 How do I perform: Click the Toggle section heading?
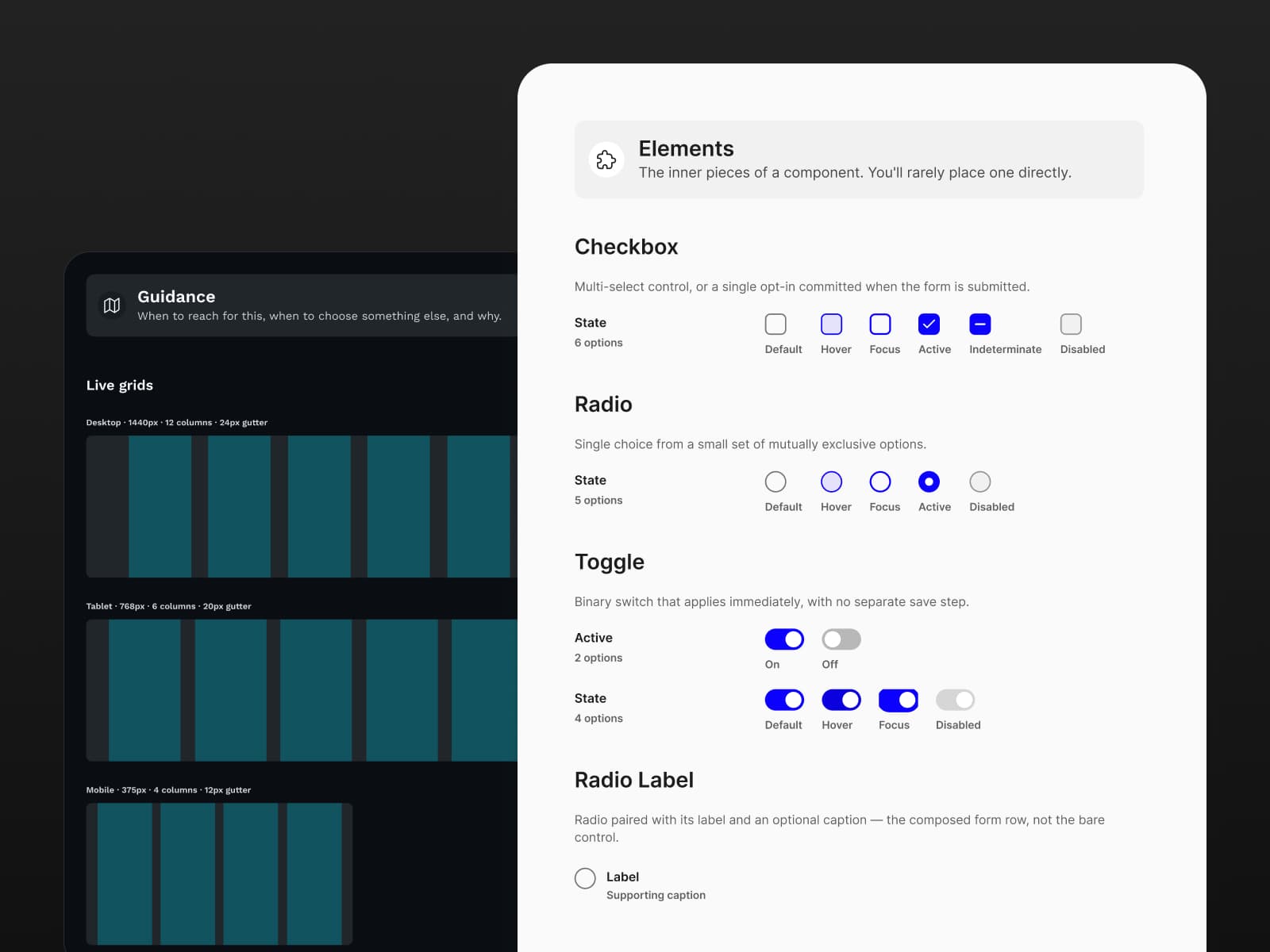tap(610, 562)
